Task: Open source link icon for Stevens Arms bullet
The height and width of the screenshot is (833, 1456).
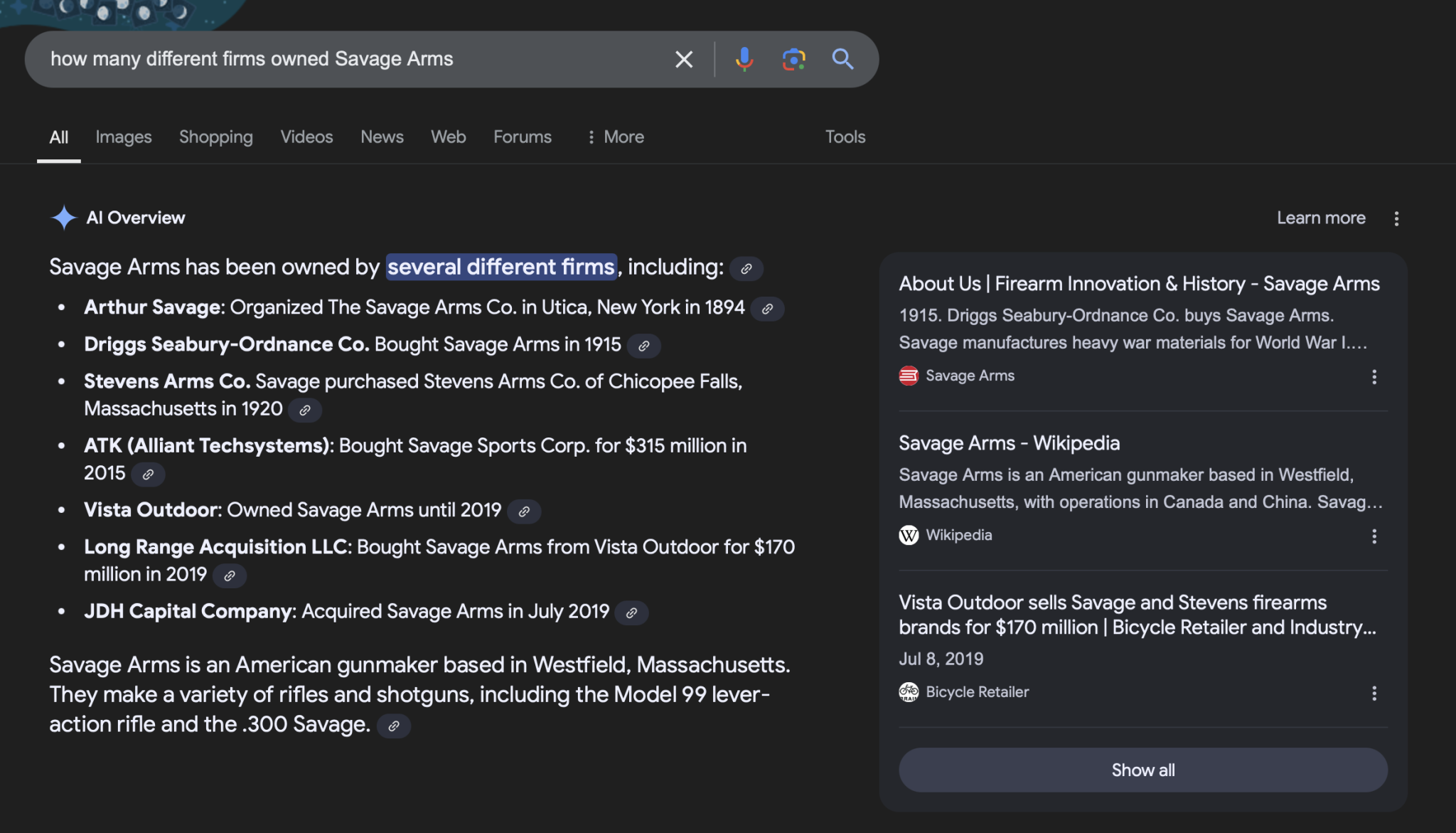Action: coord(305,410)
